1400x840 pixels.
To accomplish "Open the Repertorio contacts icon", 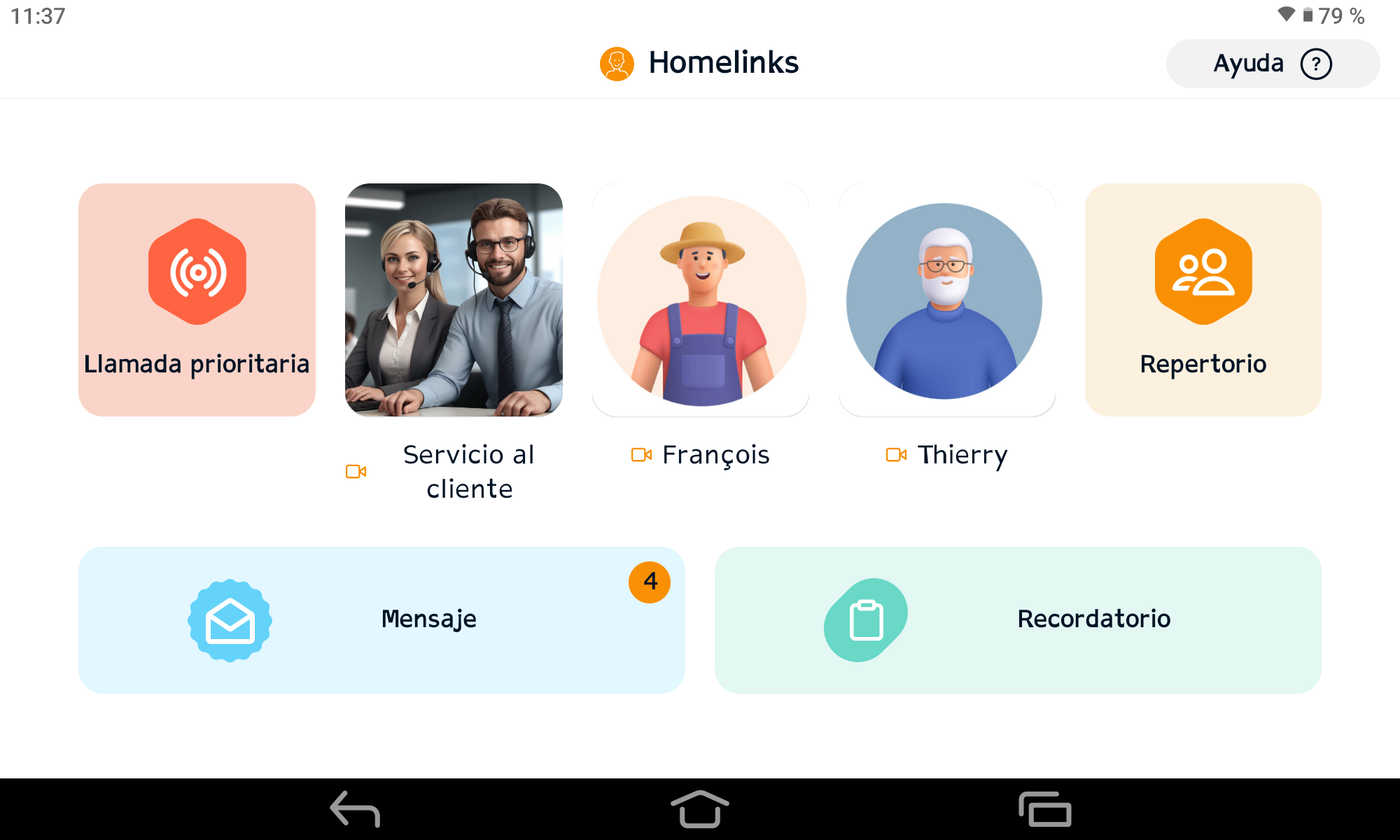I will (1203, 272).
